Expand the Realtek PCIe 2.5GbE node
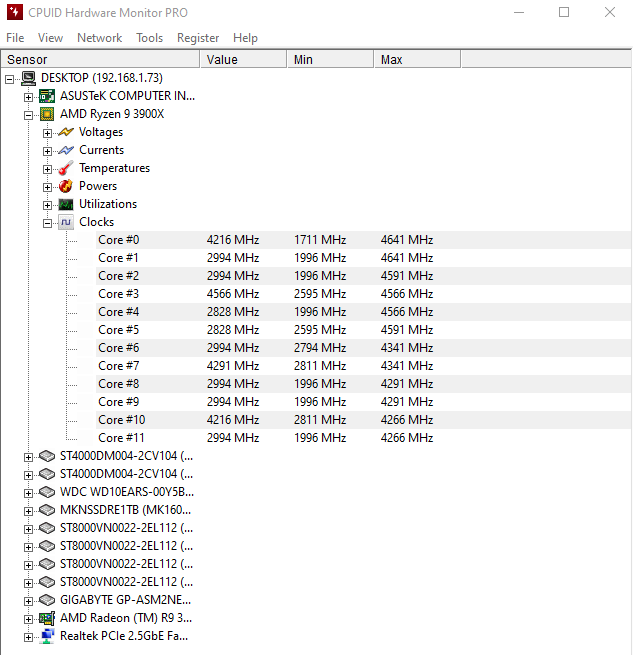 (28, 637)
